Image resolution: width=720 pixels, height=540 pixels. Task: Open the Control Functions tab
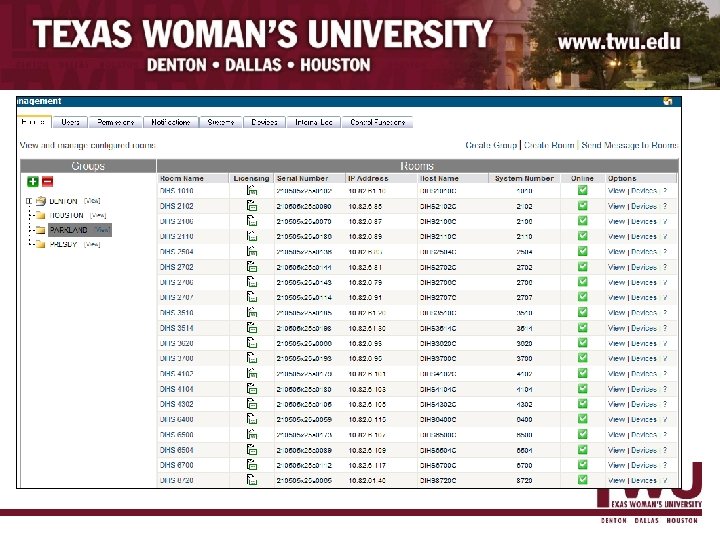[x=377, y=122]
